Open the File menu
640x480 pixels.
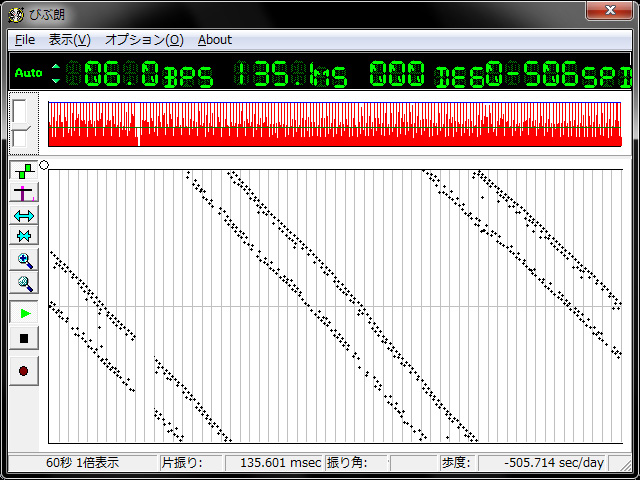click(25, 40)
